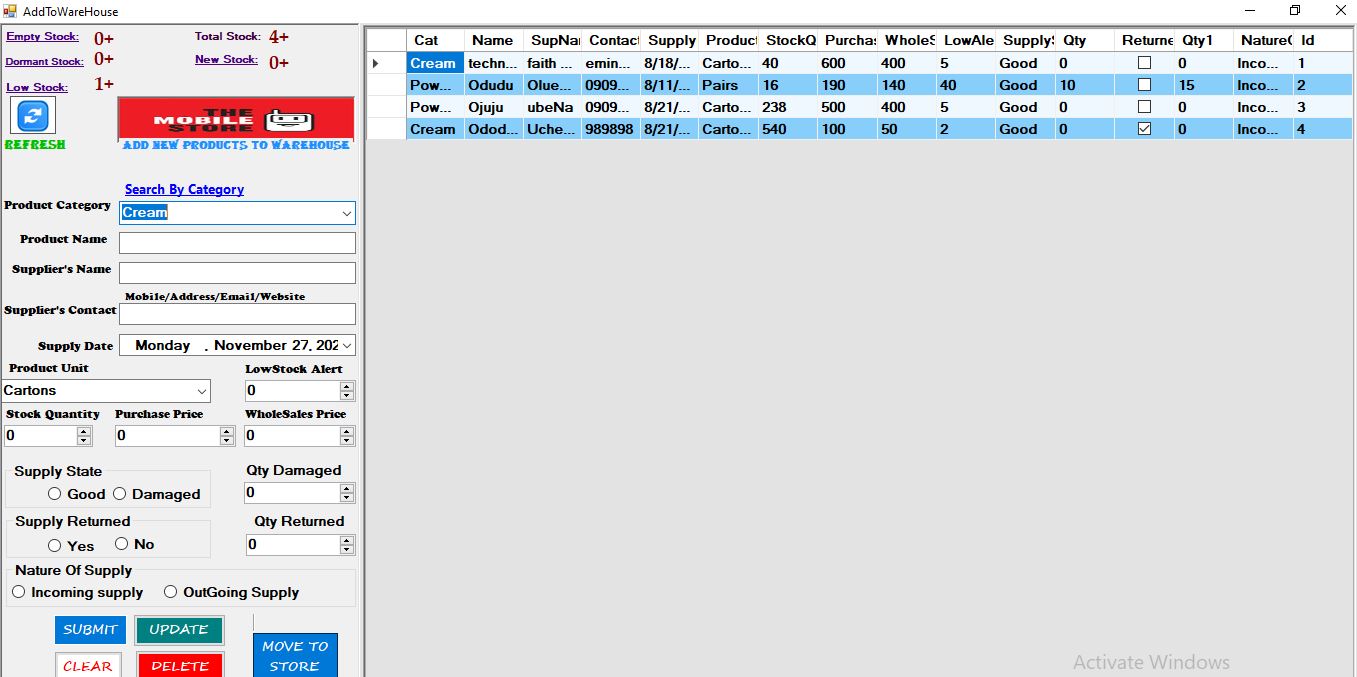Click the 8/18 supply date cell

point(669,63)
